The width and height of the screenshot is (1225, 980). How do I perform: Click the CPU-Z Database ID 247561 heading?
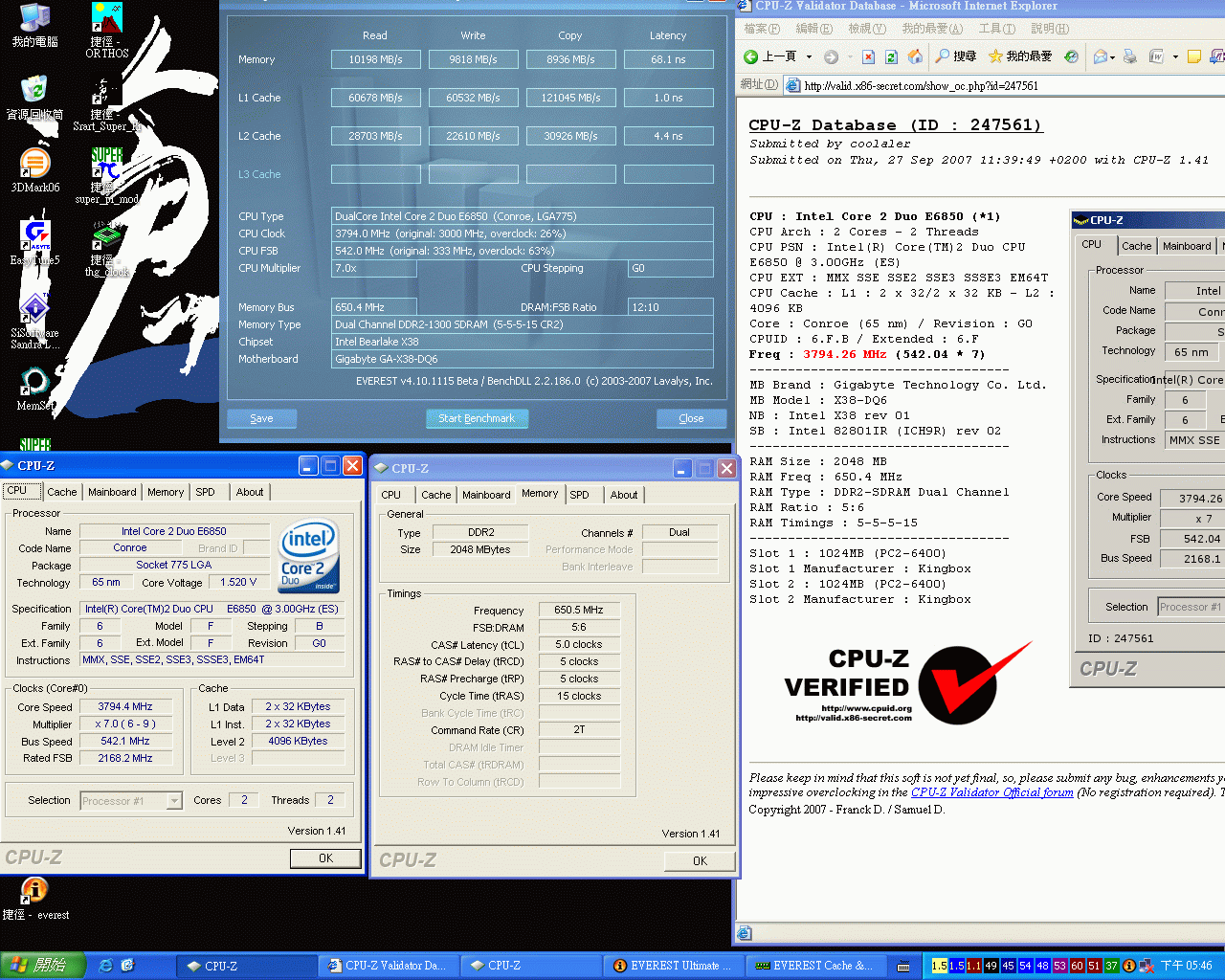[x=895, y=124]
